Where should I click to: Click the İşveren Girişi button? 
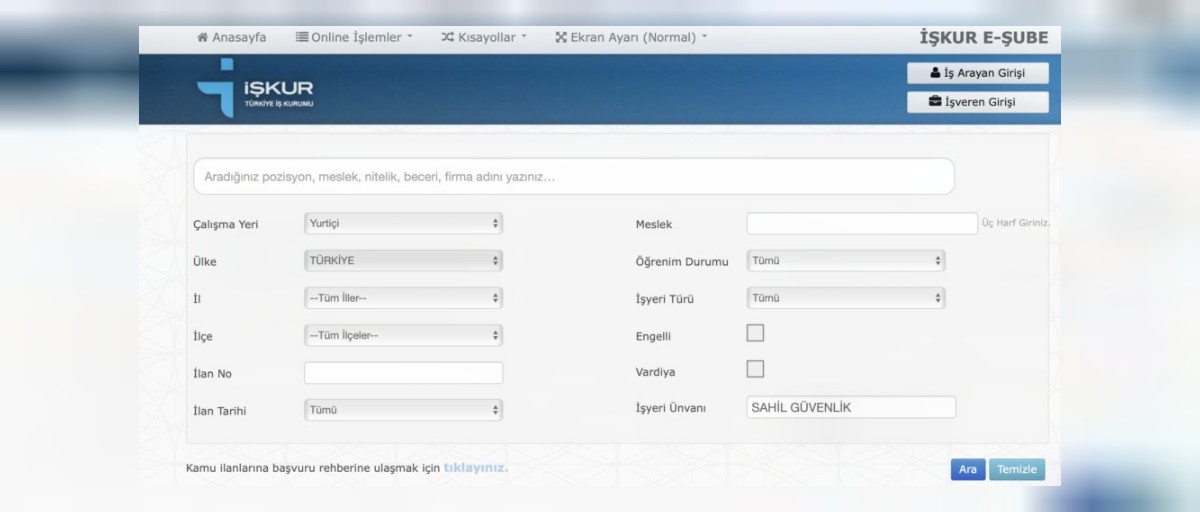(x=978, y=102)
